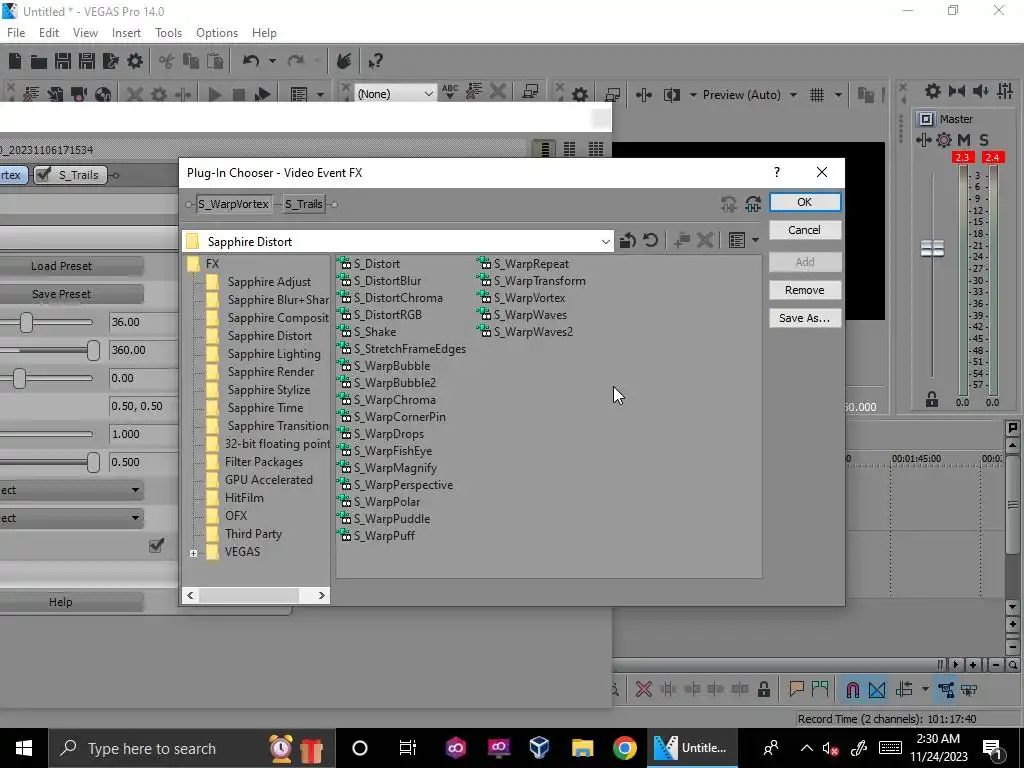Select the HitFilm folder

point(244,498)
